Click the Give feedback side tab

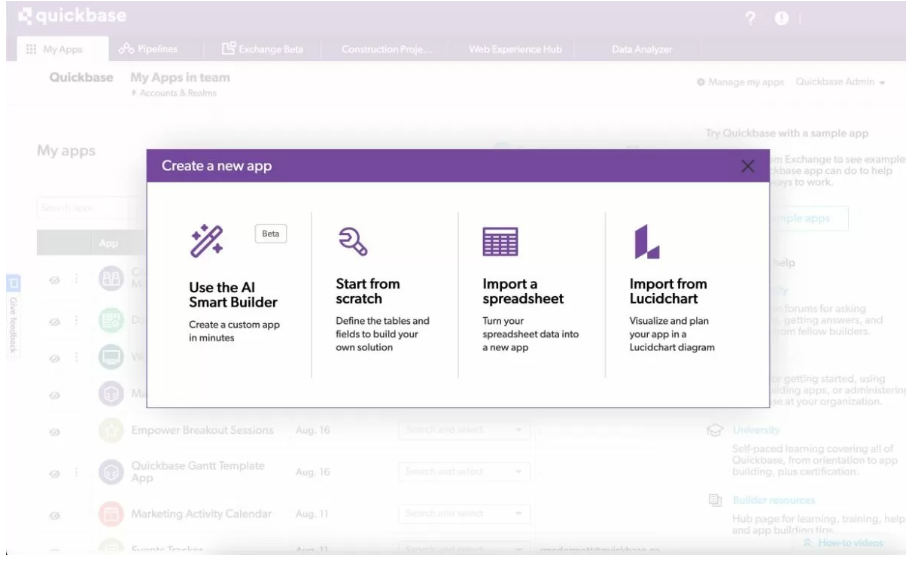(13, 316)
